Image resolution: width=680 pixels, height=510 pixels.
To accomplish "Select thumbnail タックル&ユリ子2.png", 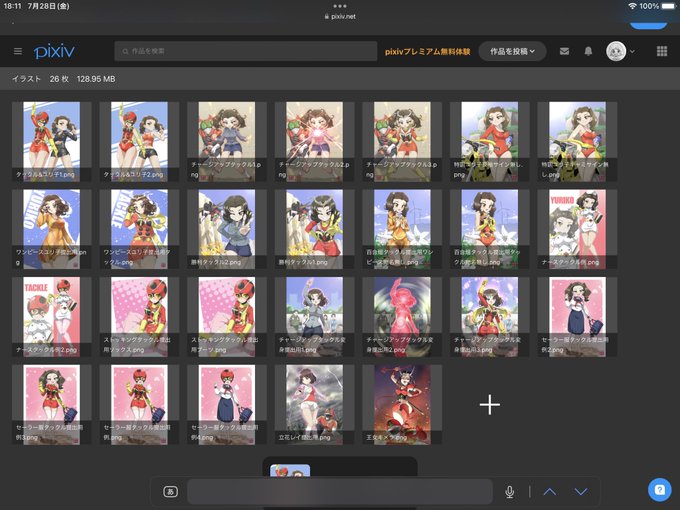I will point(139,141).
